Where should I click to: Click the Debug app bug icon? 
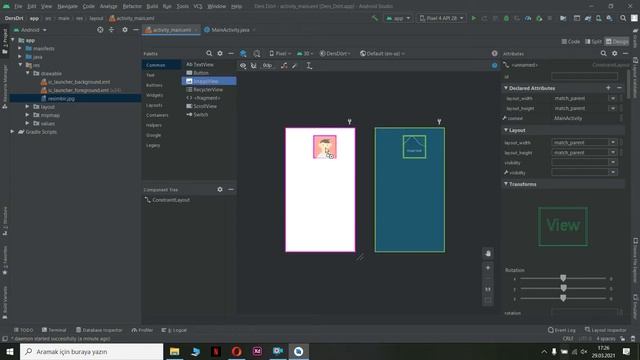click(506, 18)
